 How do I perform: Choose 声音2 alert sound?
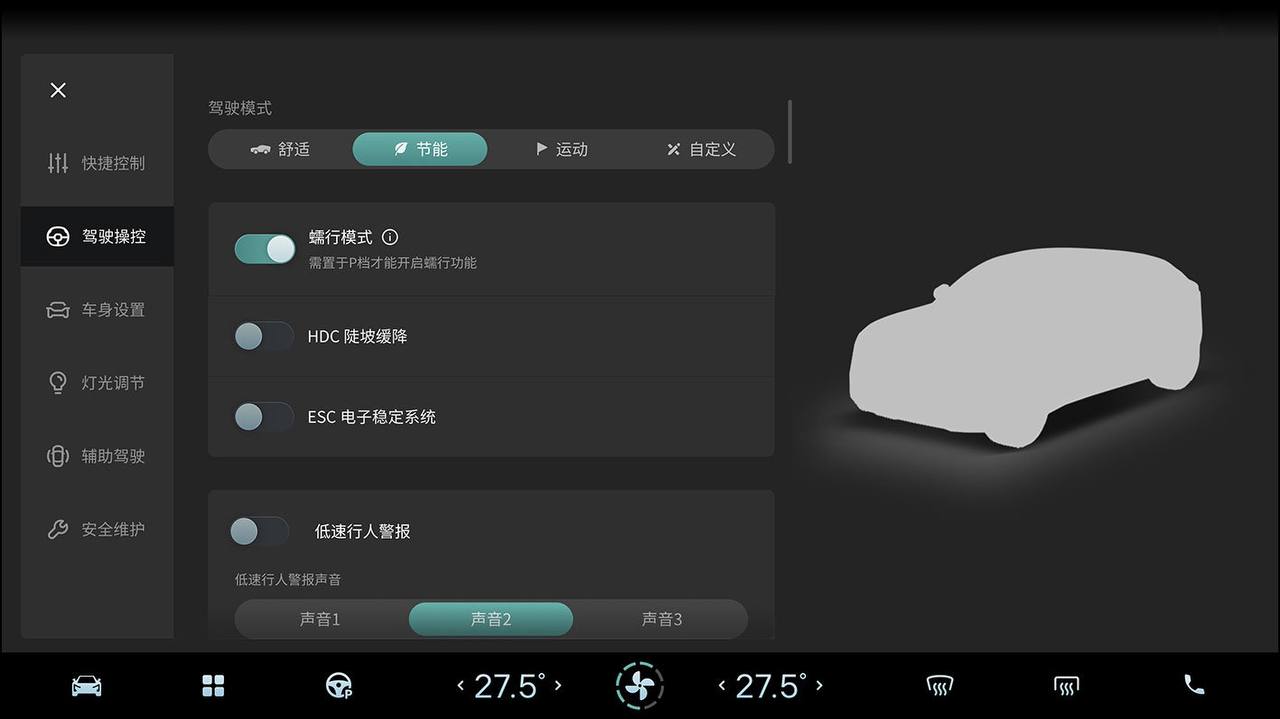tap(491, 619)
